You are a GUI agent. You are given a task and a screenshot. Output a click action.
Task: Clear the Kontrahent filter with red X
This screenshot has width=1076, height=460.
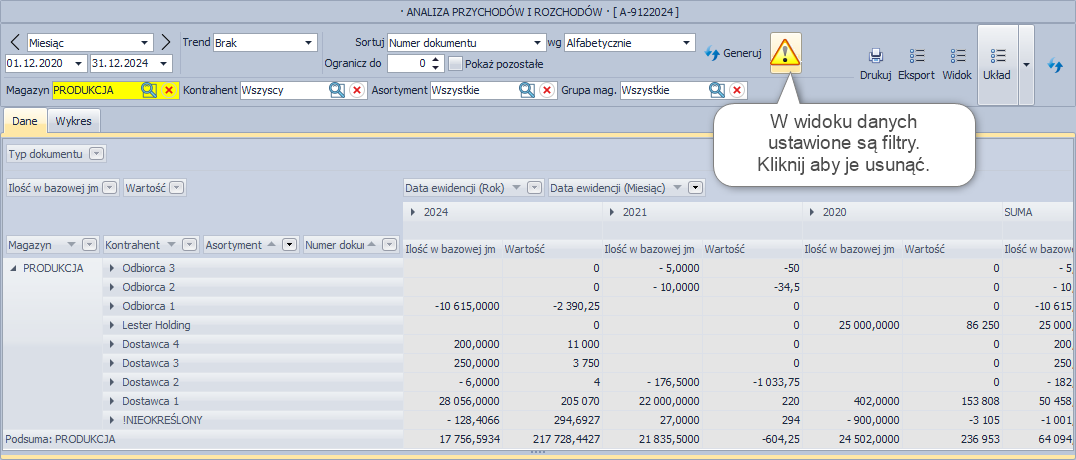pos(358,90)
